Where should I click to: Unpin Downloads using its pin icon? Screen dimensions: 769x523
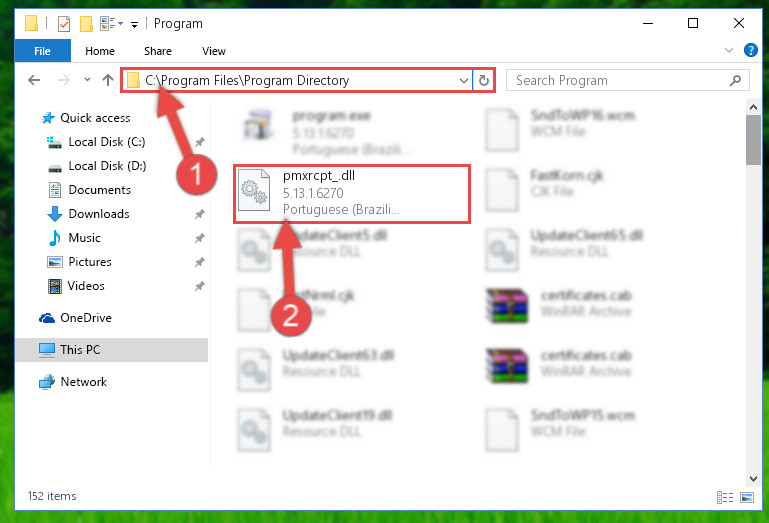(199, 214)
